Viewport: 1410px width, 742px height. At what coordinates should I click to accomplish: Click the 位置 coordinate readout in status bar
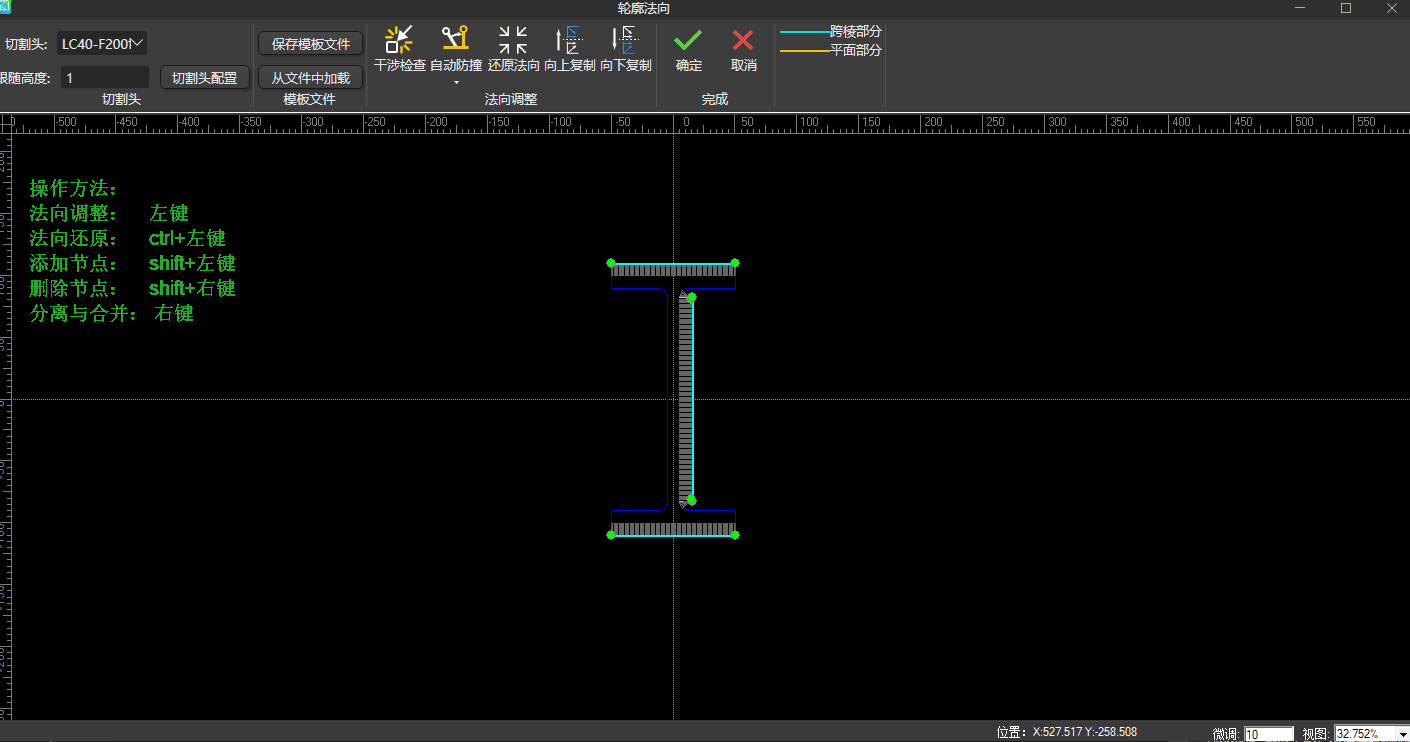[x=1067, y=732]
